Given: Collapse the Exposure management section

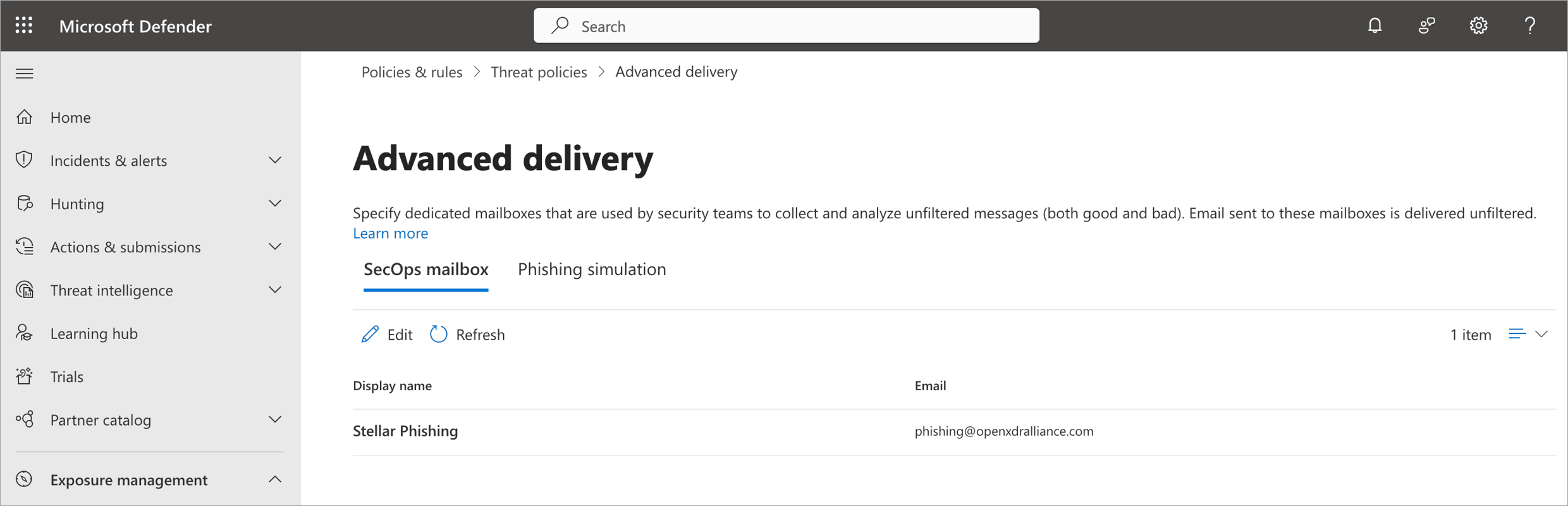Looking at the screenshot, I should [275, 479].
